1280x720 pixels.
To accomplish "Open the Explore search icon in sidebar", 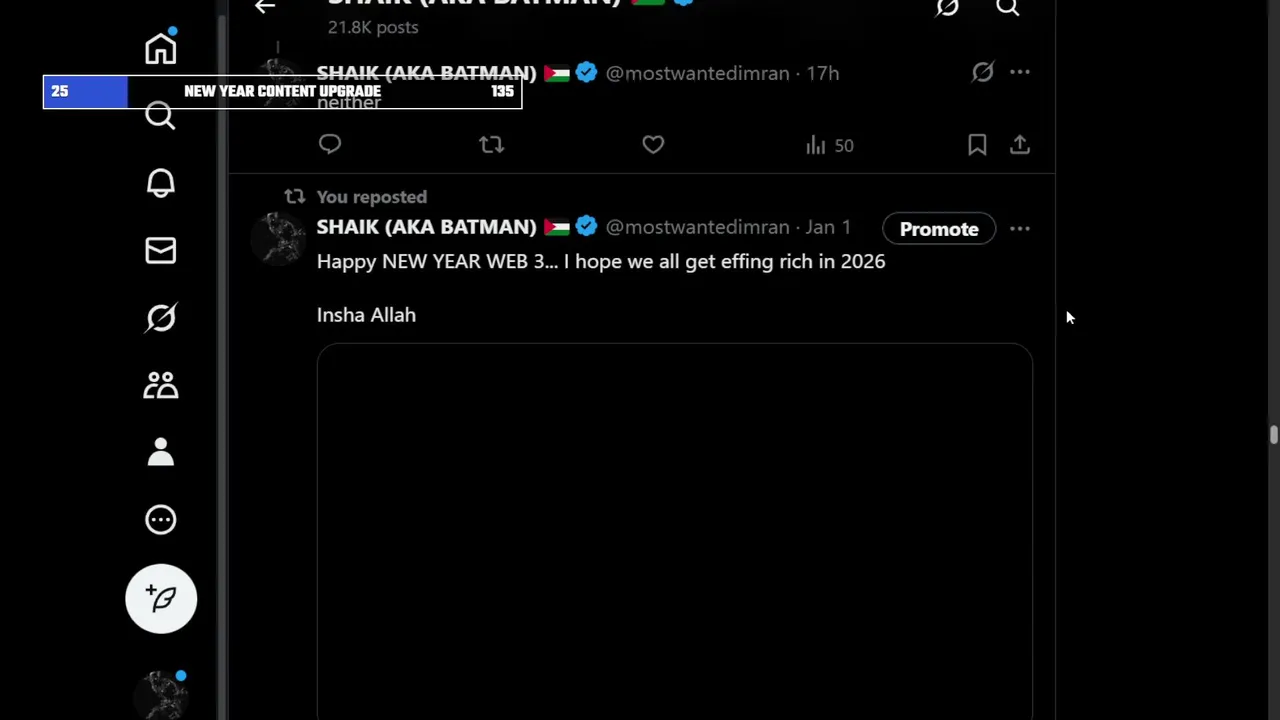I will (160, 117).
